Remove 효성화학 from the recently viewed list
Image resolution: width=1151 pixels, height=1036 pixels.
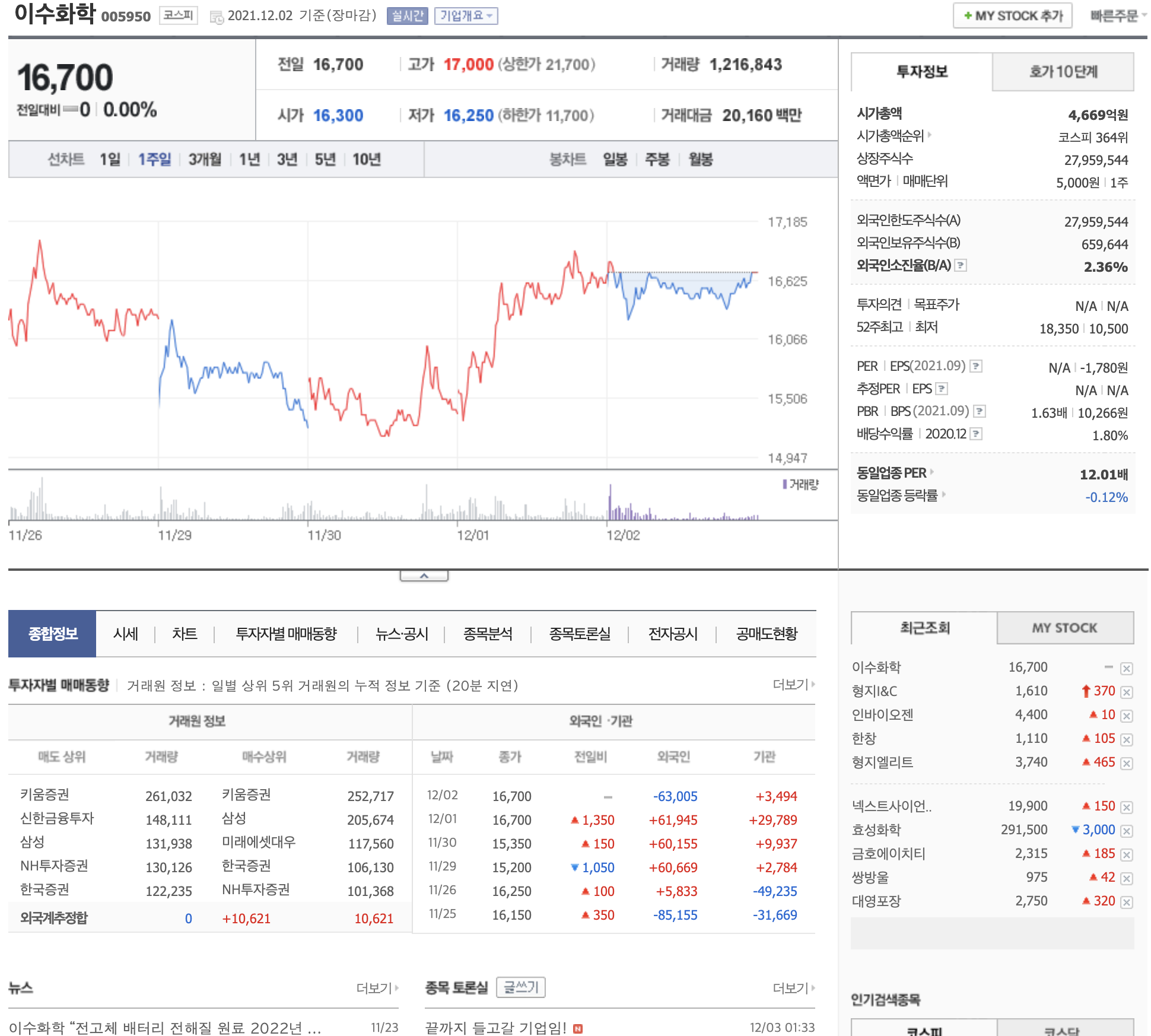[1127, 831]
